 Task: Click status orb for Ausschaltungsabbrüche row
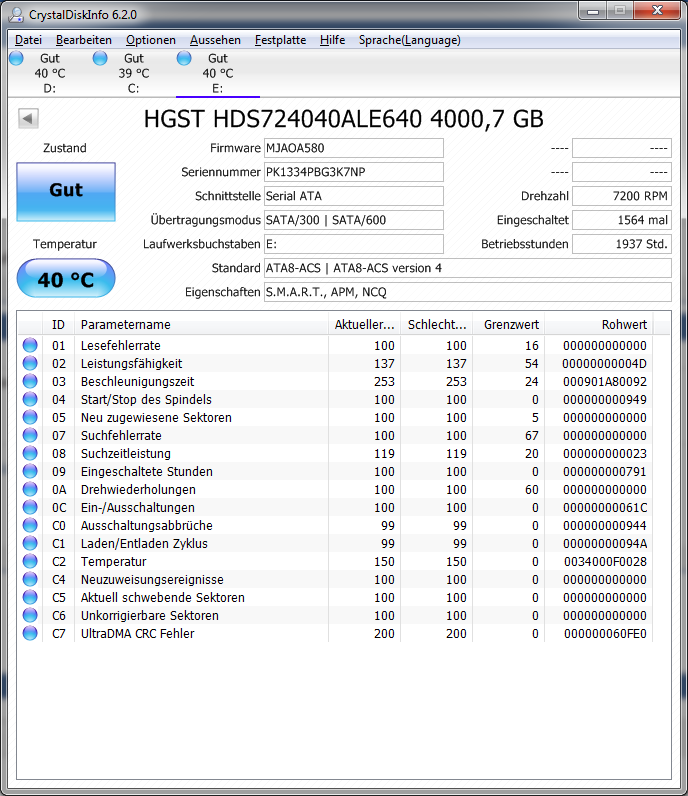click(x=30, y=525)
